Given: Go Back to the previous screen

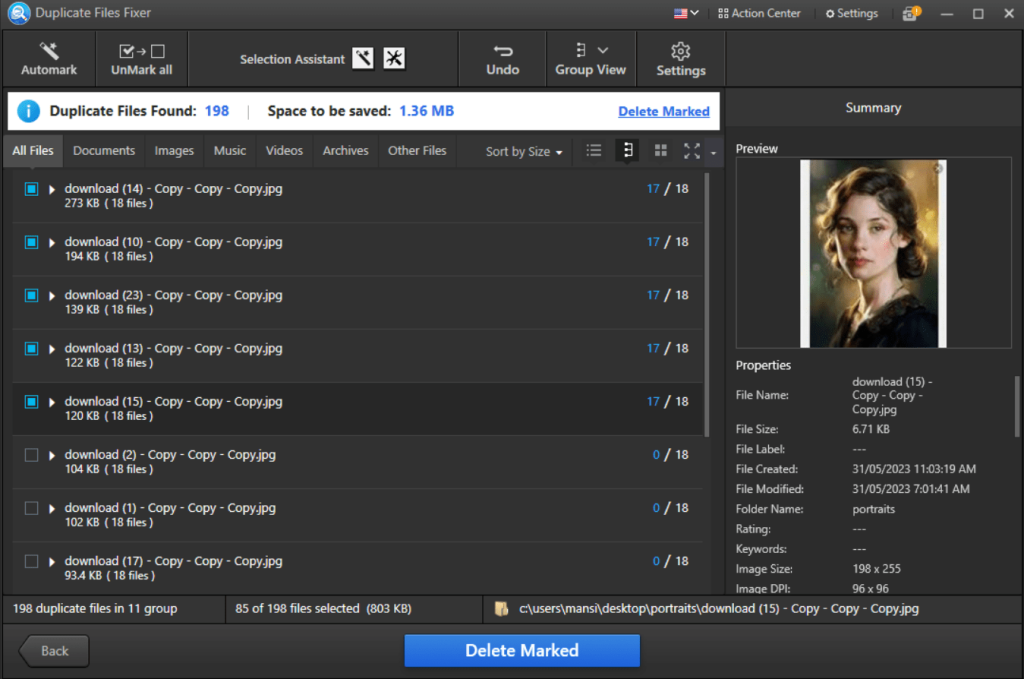Looking at the screenshot, I should tap(54, 651).
